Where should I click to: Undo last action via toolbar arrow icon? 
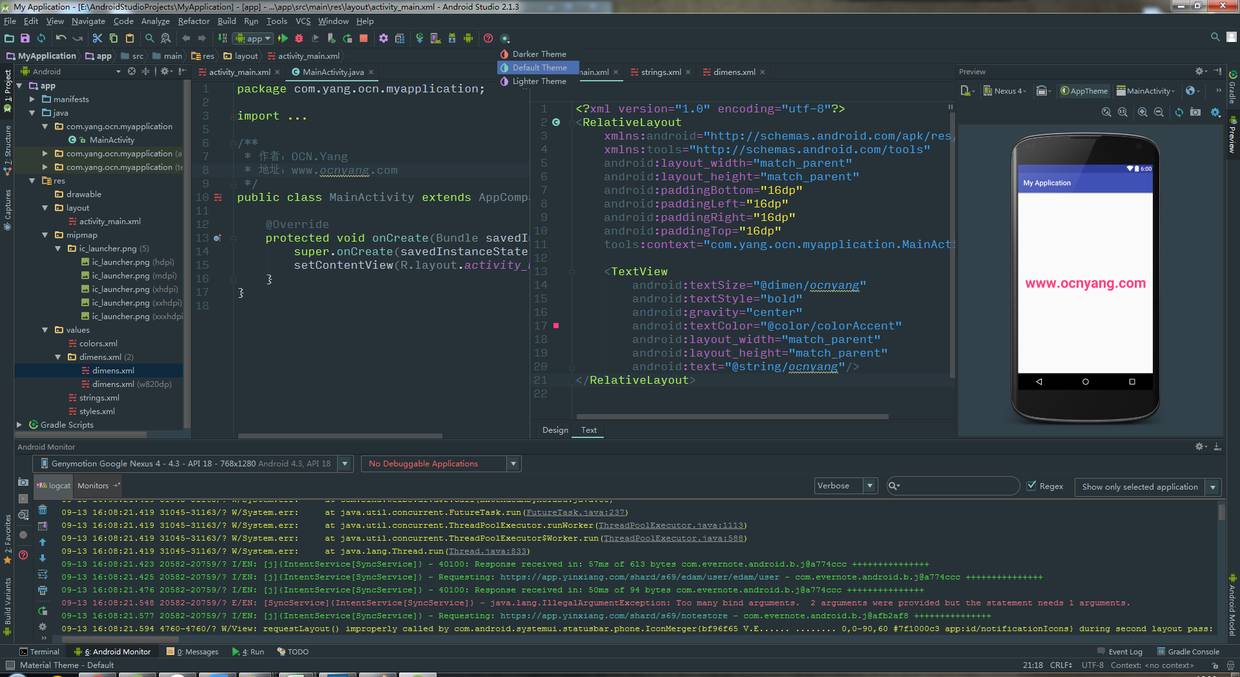point(62,38)
